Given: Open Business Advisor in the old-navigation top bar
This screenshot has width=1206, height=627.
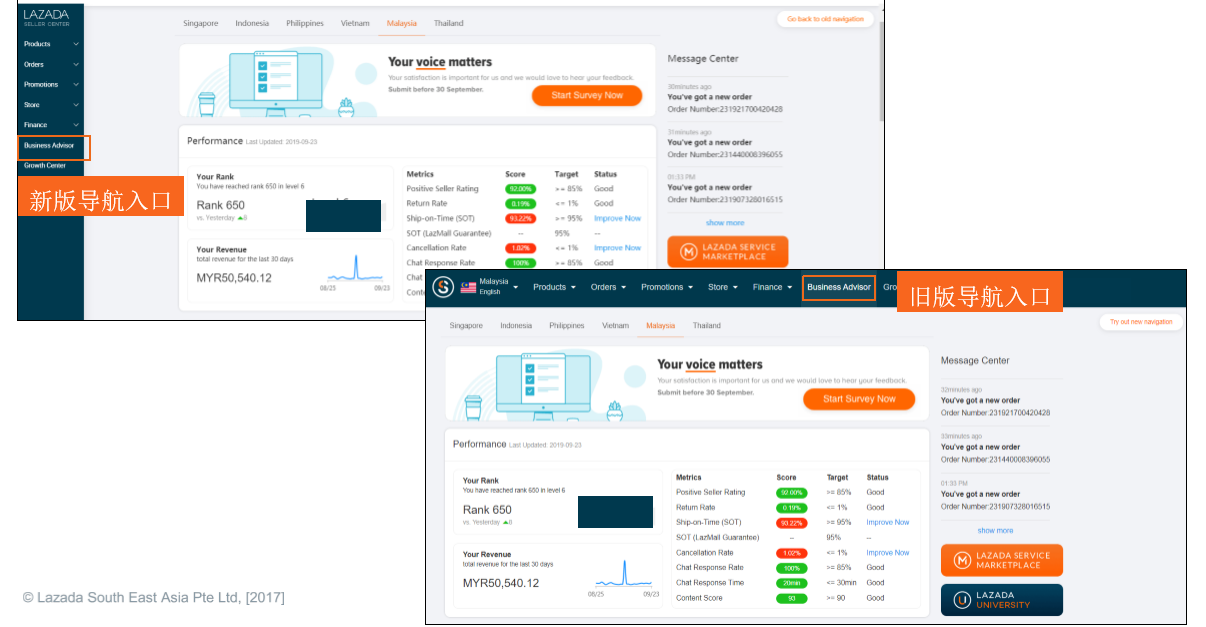Looking at the screenshot, I should [839, 287].
